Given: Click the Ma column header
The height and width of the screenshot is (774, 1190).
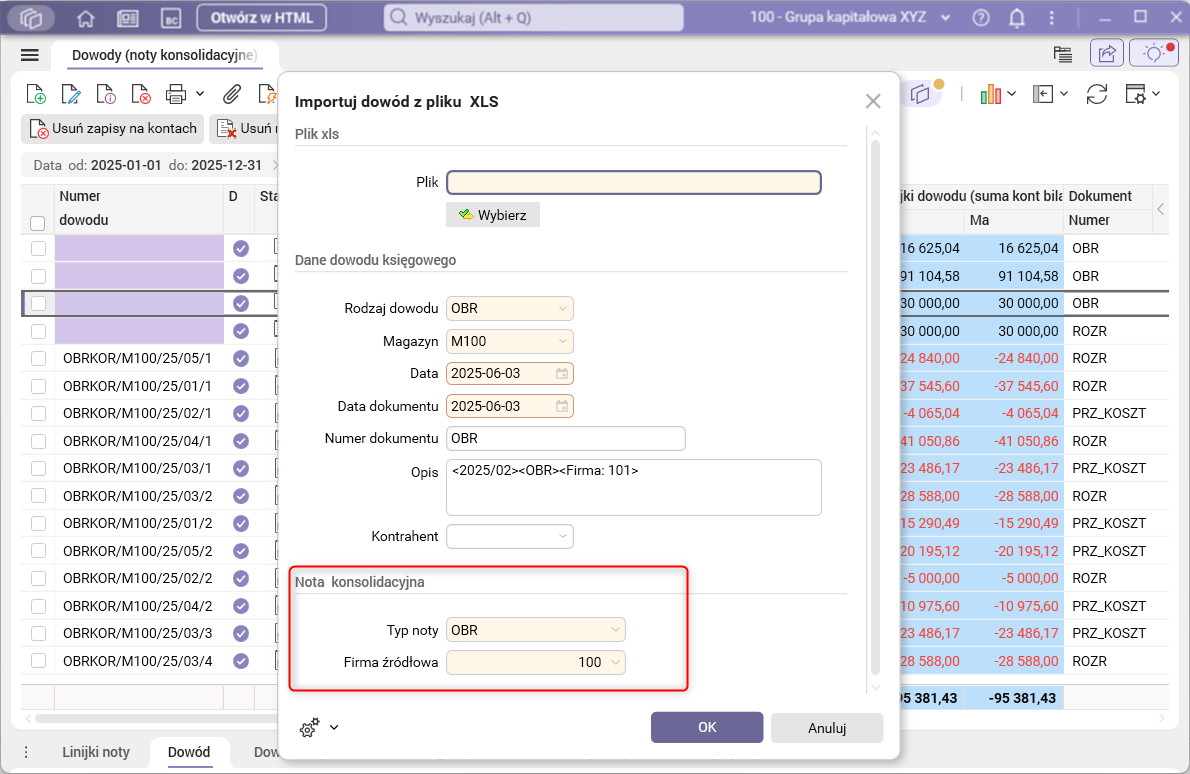Looking at the screenshot, I should click(1014, 220).
